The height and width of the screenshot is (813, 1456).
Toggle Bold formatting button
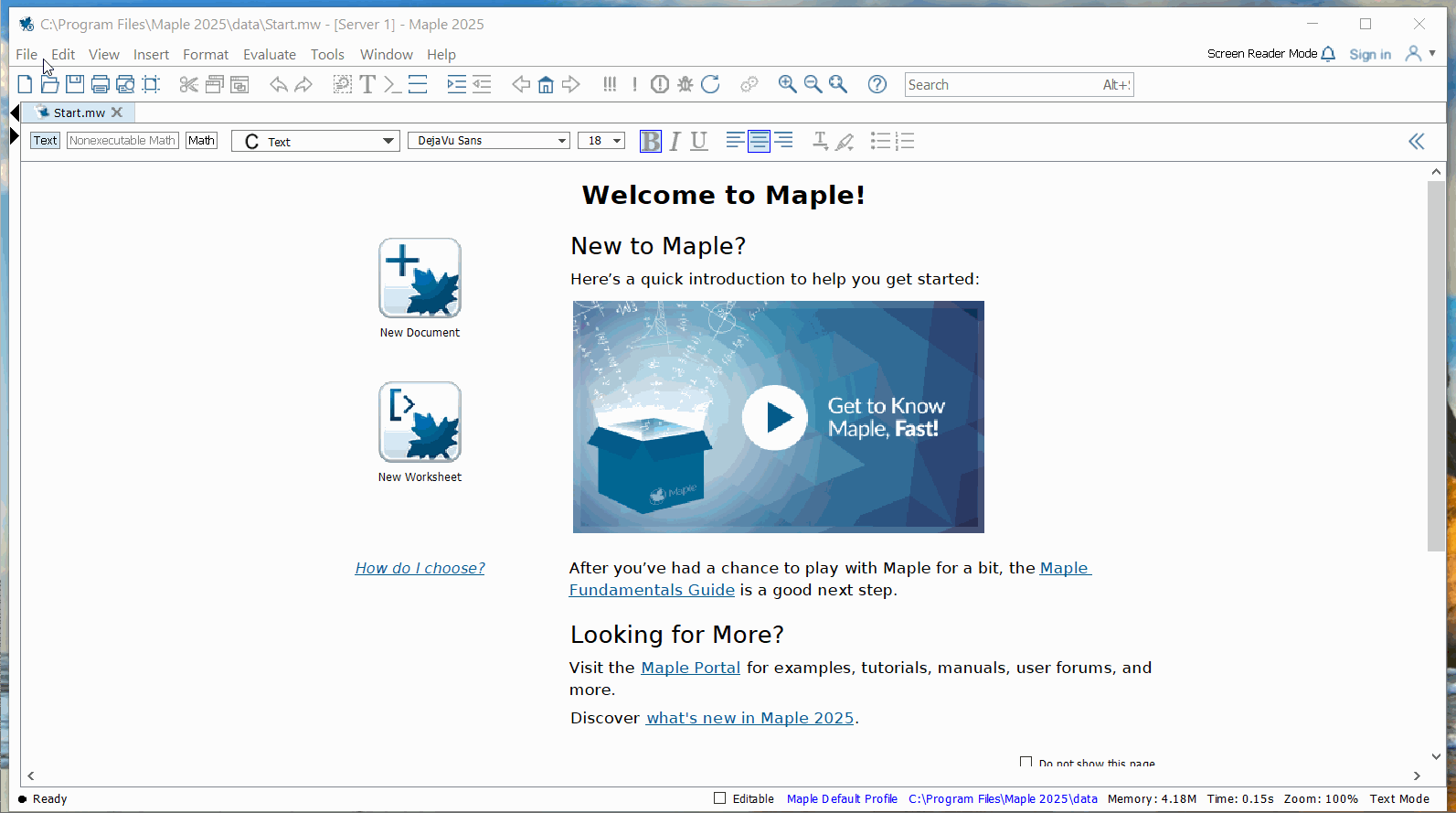coord(650,141)
